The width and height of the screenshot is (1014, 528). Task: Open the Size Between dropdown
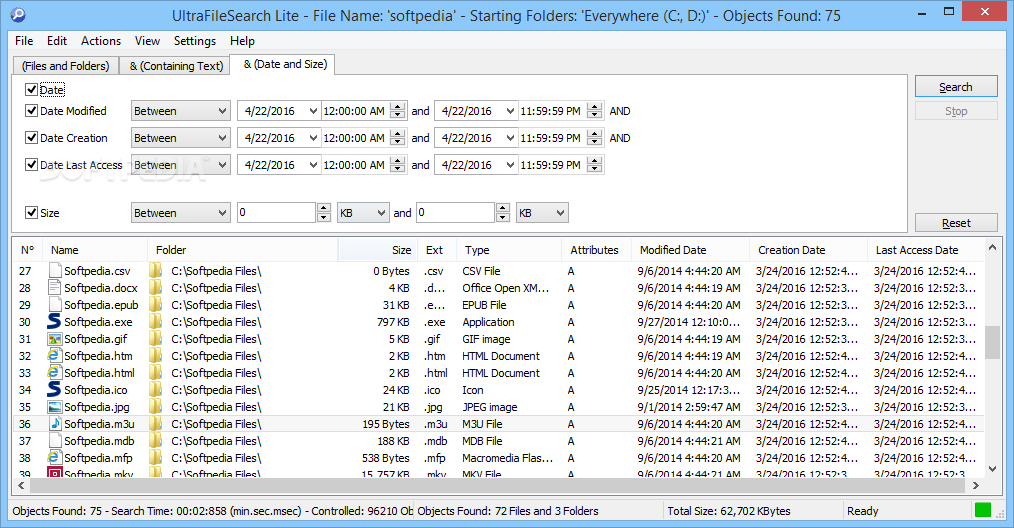pyautogui.click(x=180, y=213)
